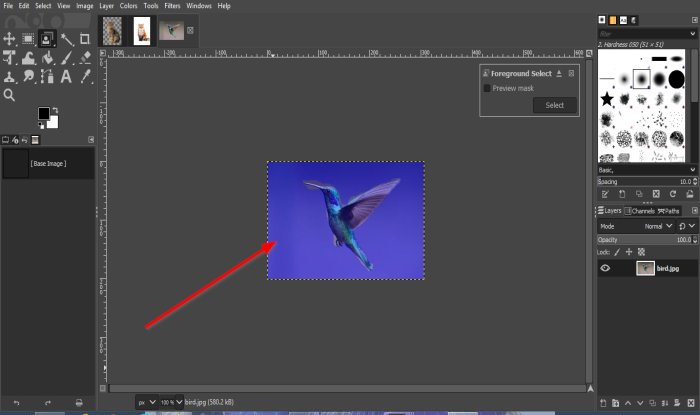
Task: Click the black foreground color swatch
Action: (x=44, y=113)
